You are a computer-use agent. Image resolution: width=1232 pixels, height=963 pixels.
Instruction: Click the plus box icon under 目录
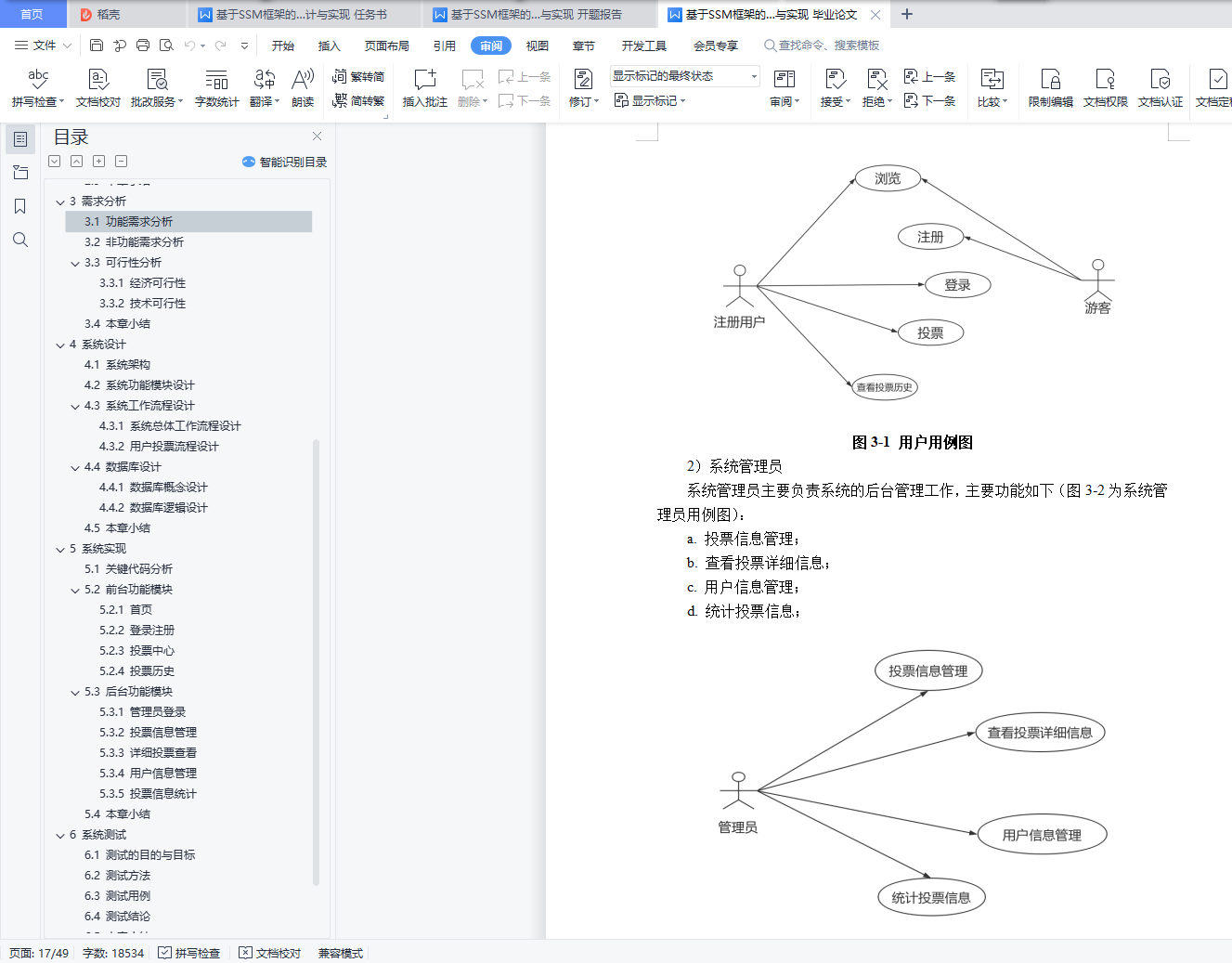point(99,162)
